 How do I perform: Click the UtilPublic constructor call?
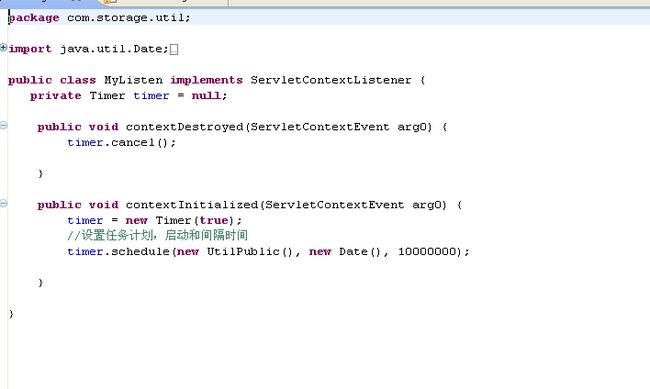click(250, 252)
